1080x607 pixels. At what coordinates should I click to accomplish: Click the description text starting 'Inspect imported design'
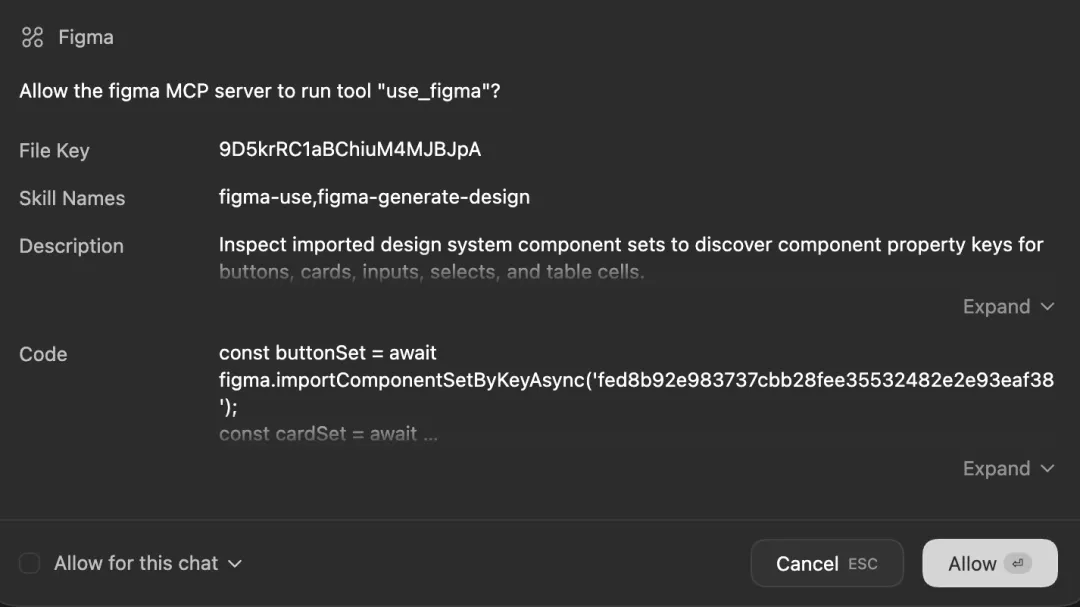coord(630,245)
